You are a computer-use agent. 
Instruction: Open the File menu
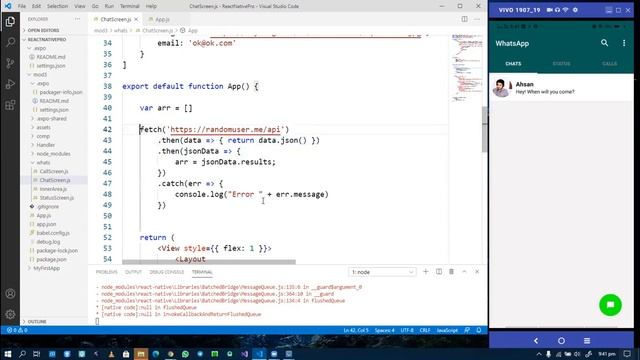pyautogui.click(x=22, y=6)
